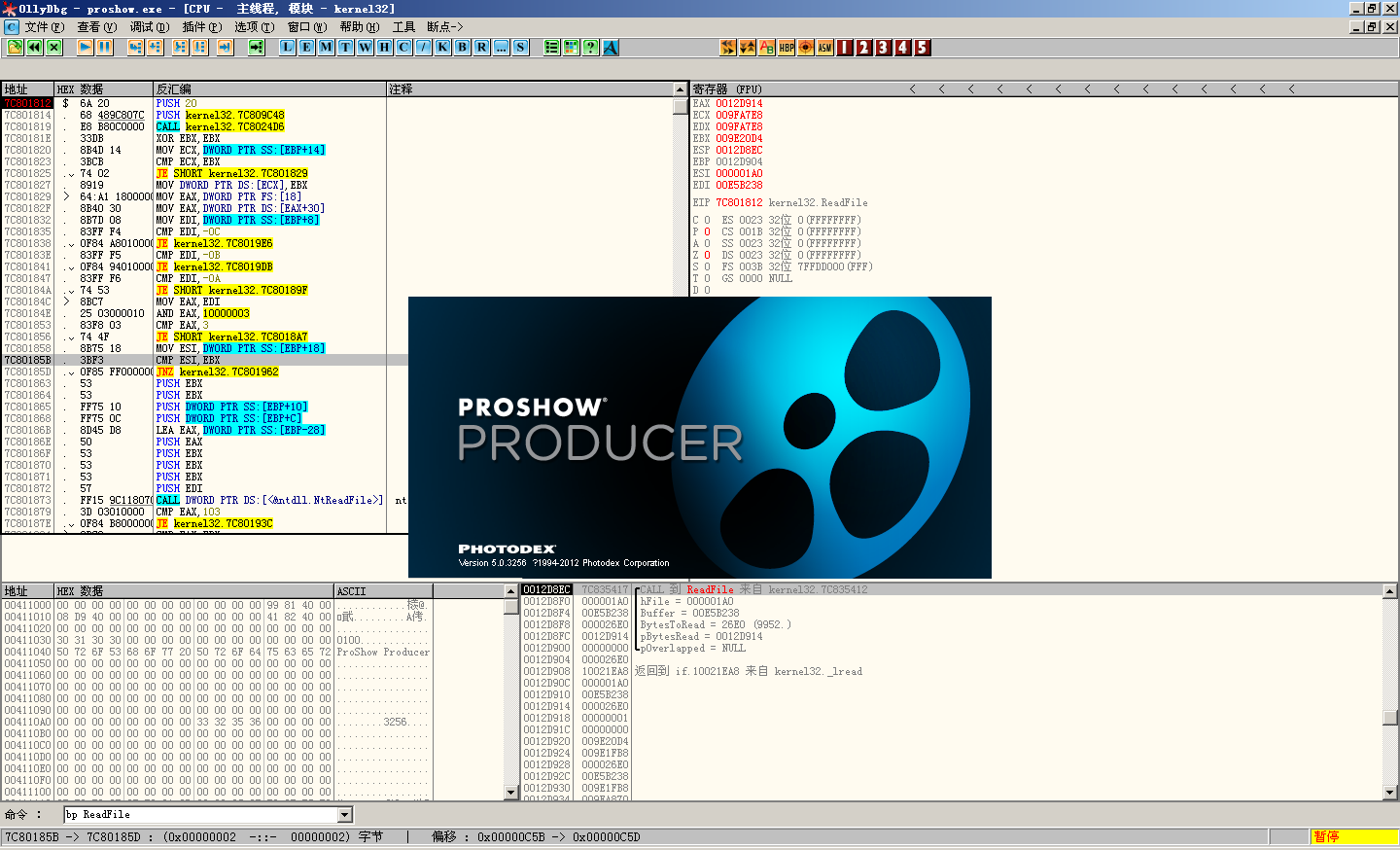The width and height of the screenshot is (1400, 850).
Task: Click the command input field with bp ReadFile
Action: tap(200, 815)
